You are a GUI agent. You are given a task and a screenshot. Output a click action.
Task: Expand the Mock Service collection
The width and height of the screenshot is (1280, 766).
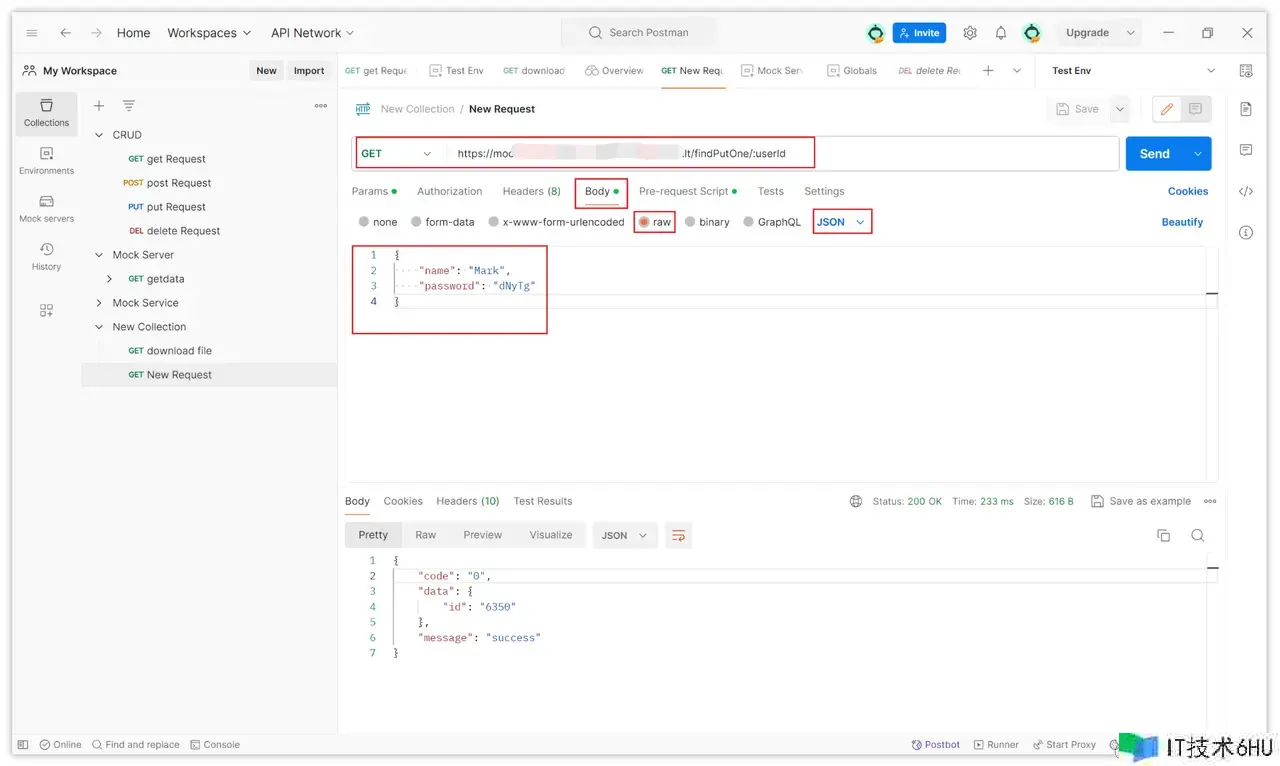tap(99, 303)
